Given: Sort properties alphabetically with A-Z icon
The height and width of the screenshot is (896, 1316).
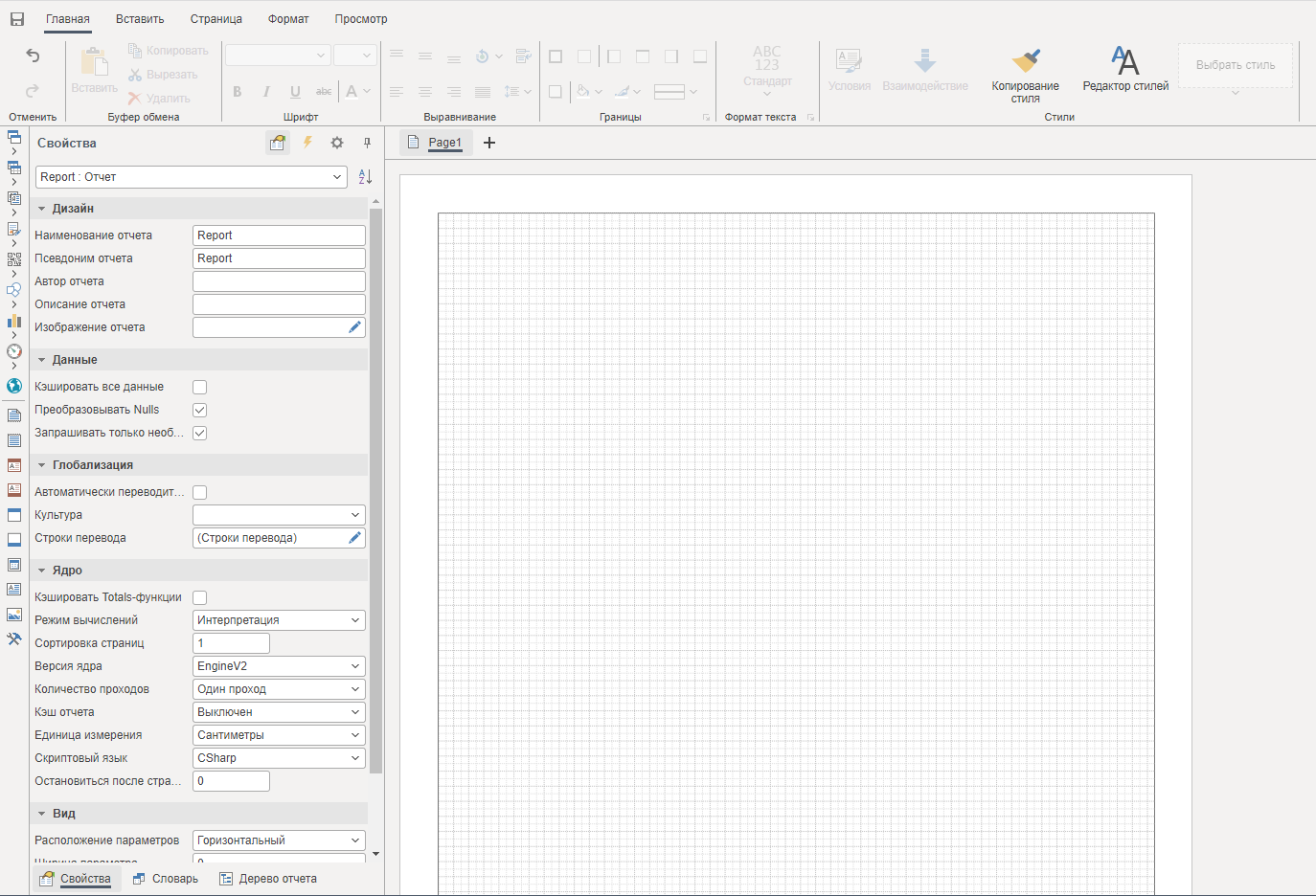Looking at the screenshot, I should [365, 177].
